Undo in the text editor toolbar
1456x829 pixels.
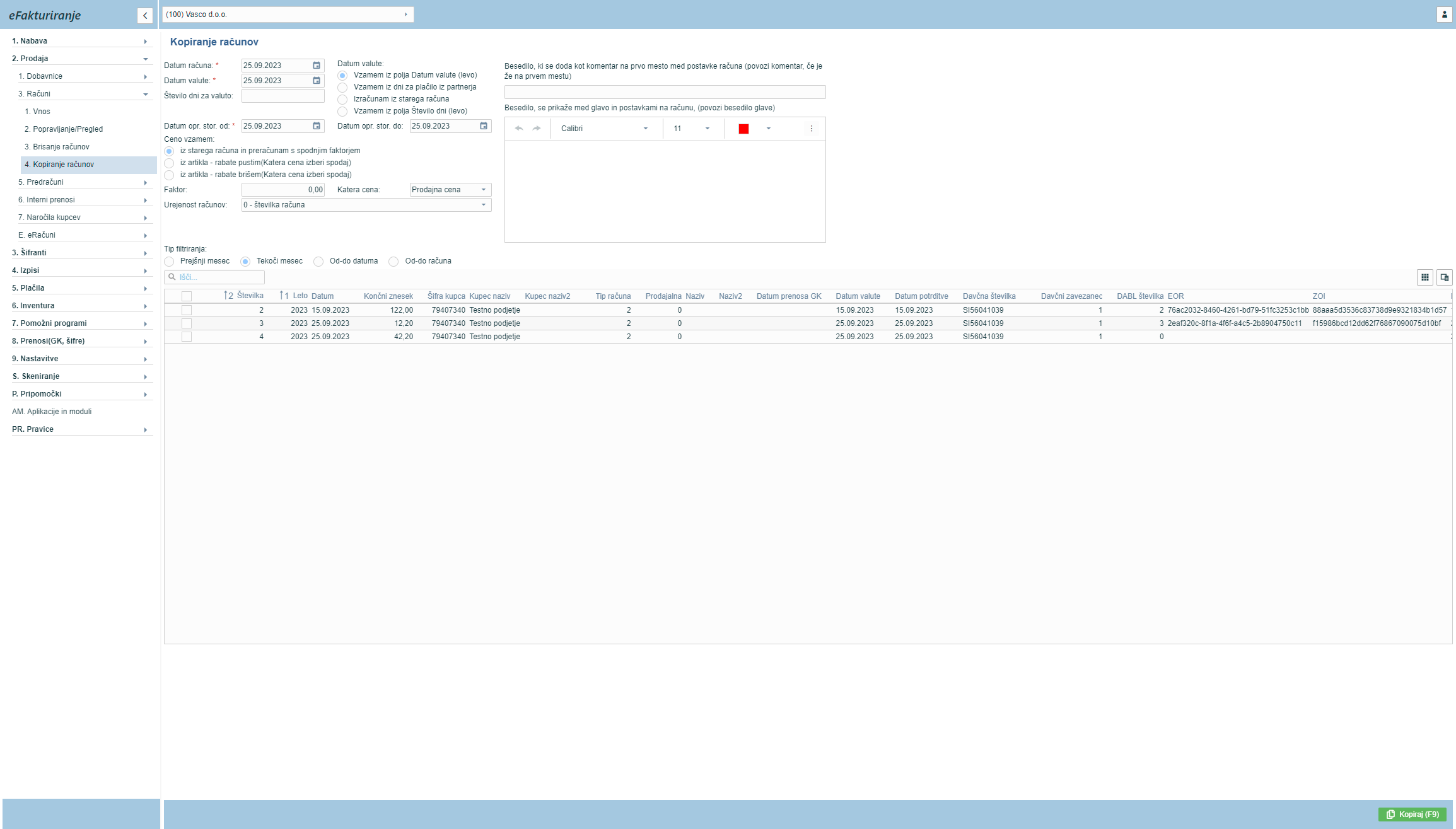pos(519,129)
